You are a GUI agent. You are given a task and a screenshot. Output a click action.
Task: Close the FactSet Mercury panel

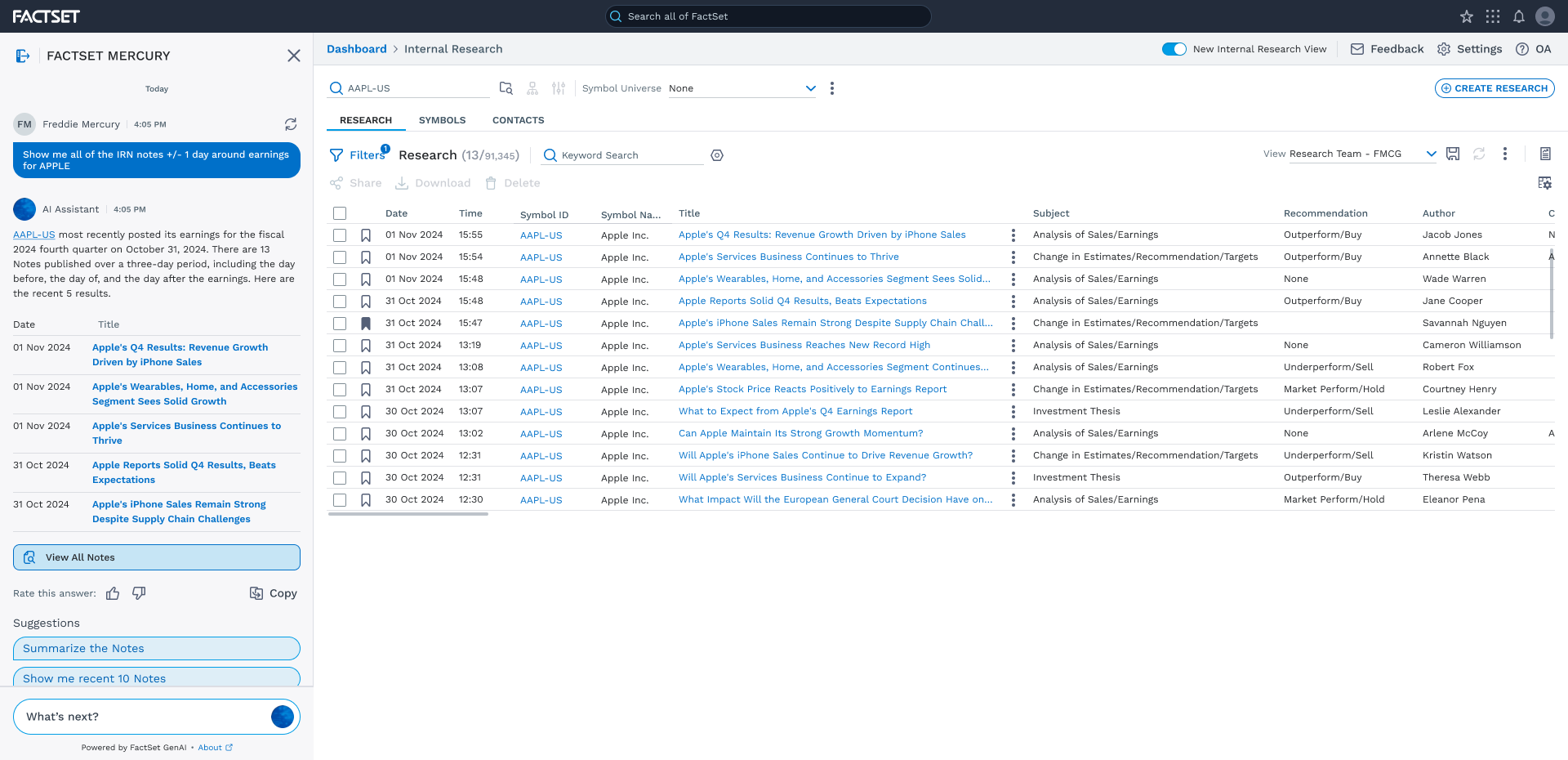tap(294, 56)
